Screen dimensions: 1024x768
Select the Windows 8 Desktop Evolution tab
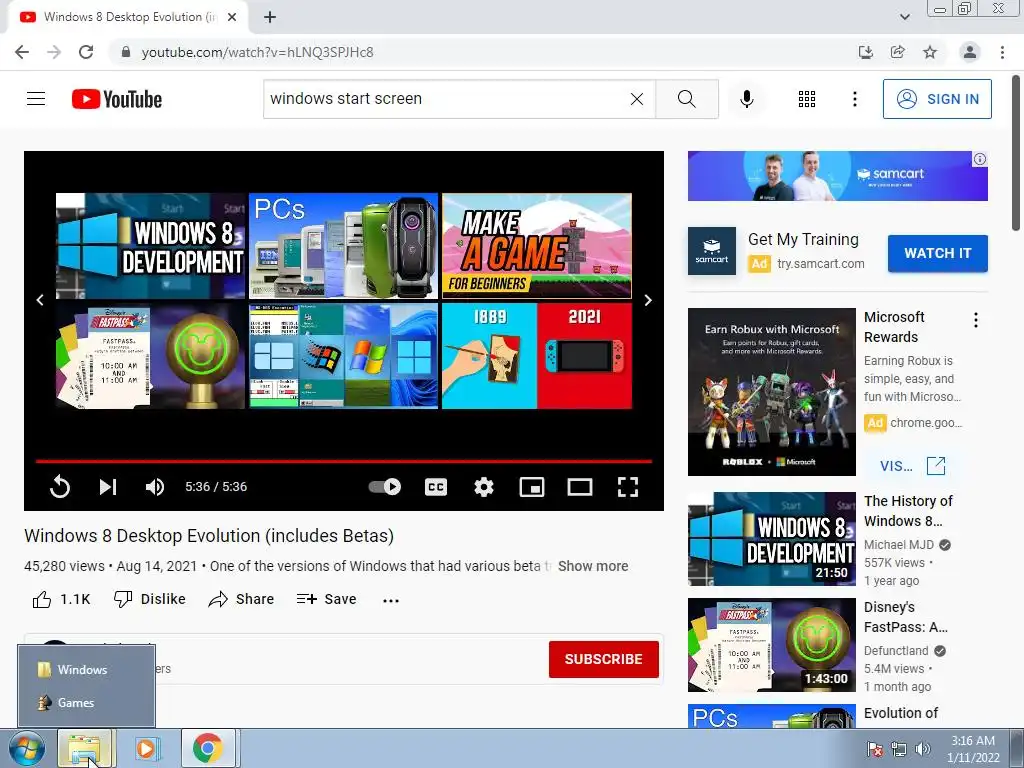[128, 17]
